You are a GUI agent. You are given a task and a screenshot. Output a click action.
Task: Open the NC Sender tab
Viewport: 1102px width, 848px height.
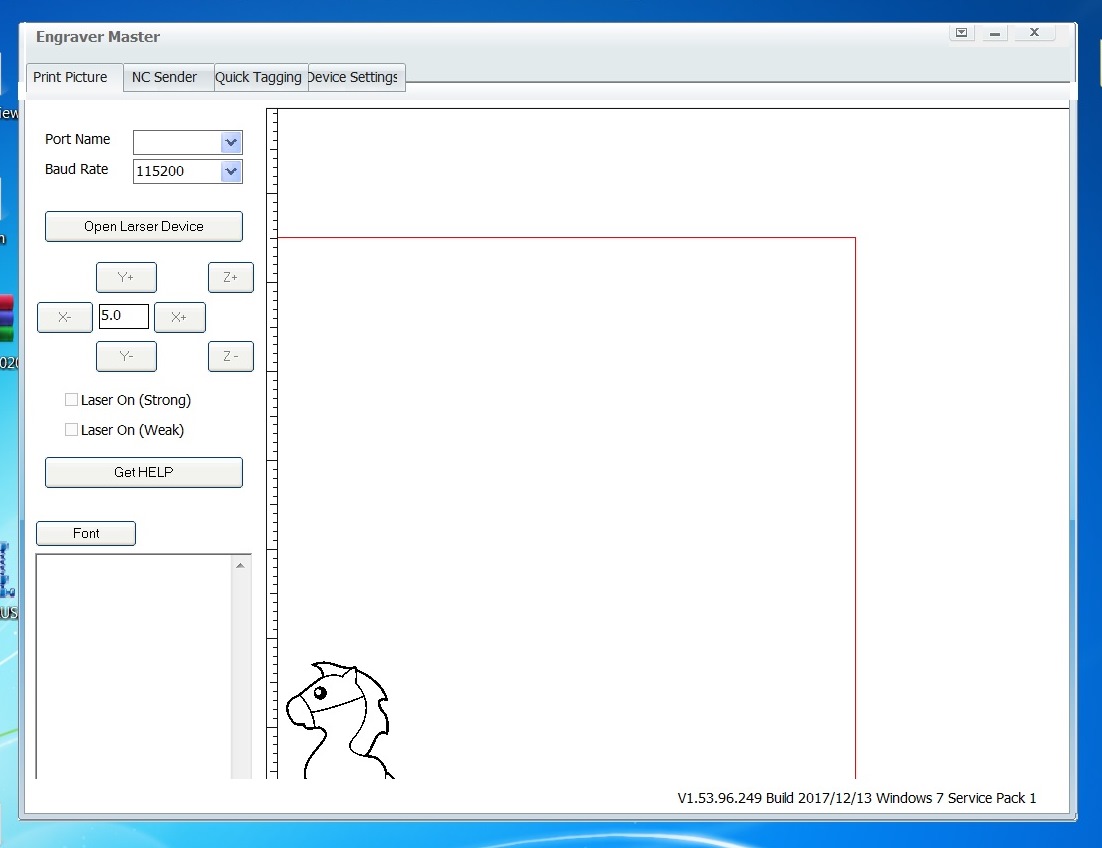169,77
